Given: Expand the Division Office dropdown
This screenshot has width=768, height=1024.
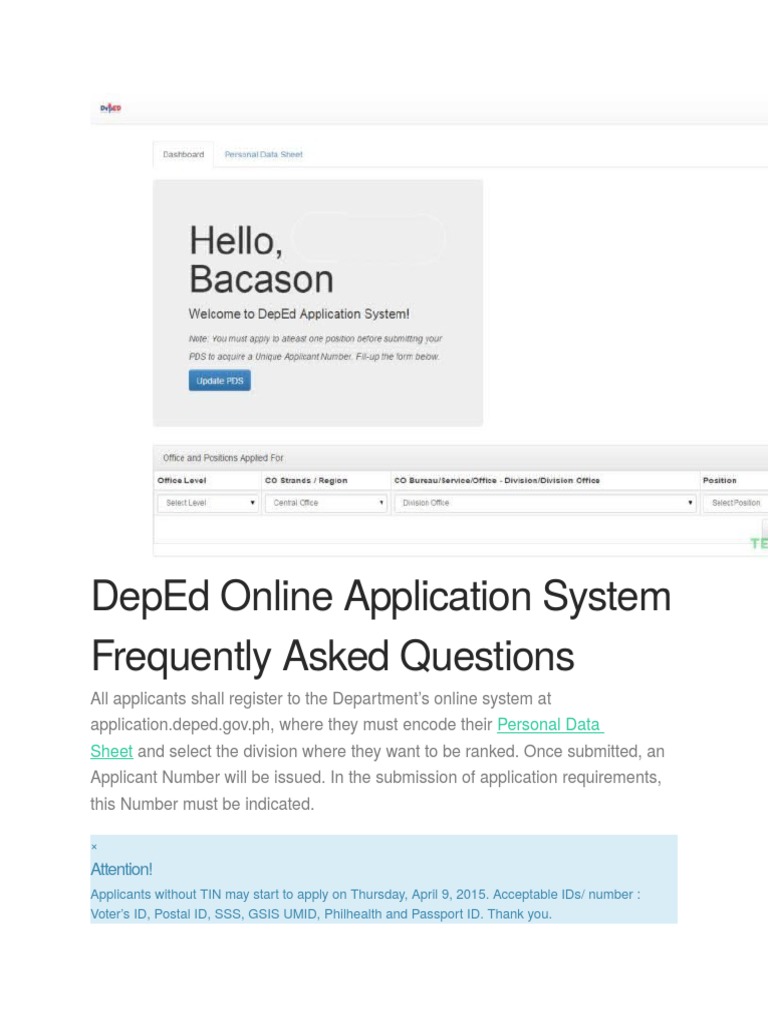Looking at the screenshot, I should click(x=545, y=503).
